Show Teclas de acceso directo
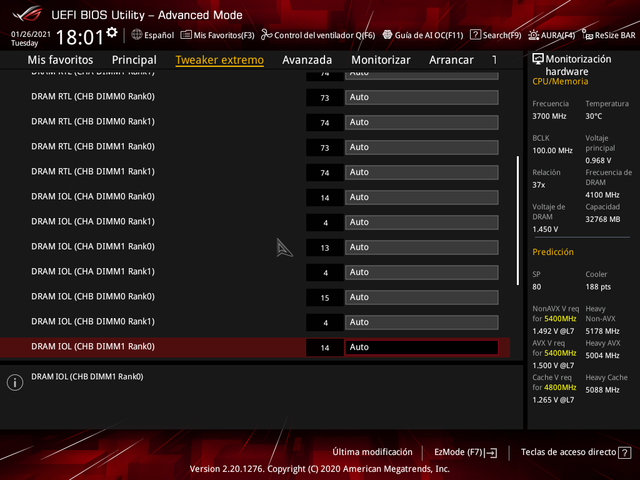640x480 pixels. pyautogui.click(x=576, y=452)
